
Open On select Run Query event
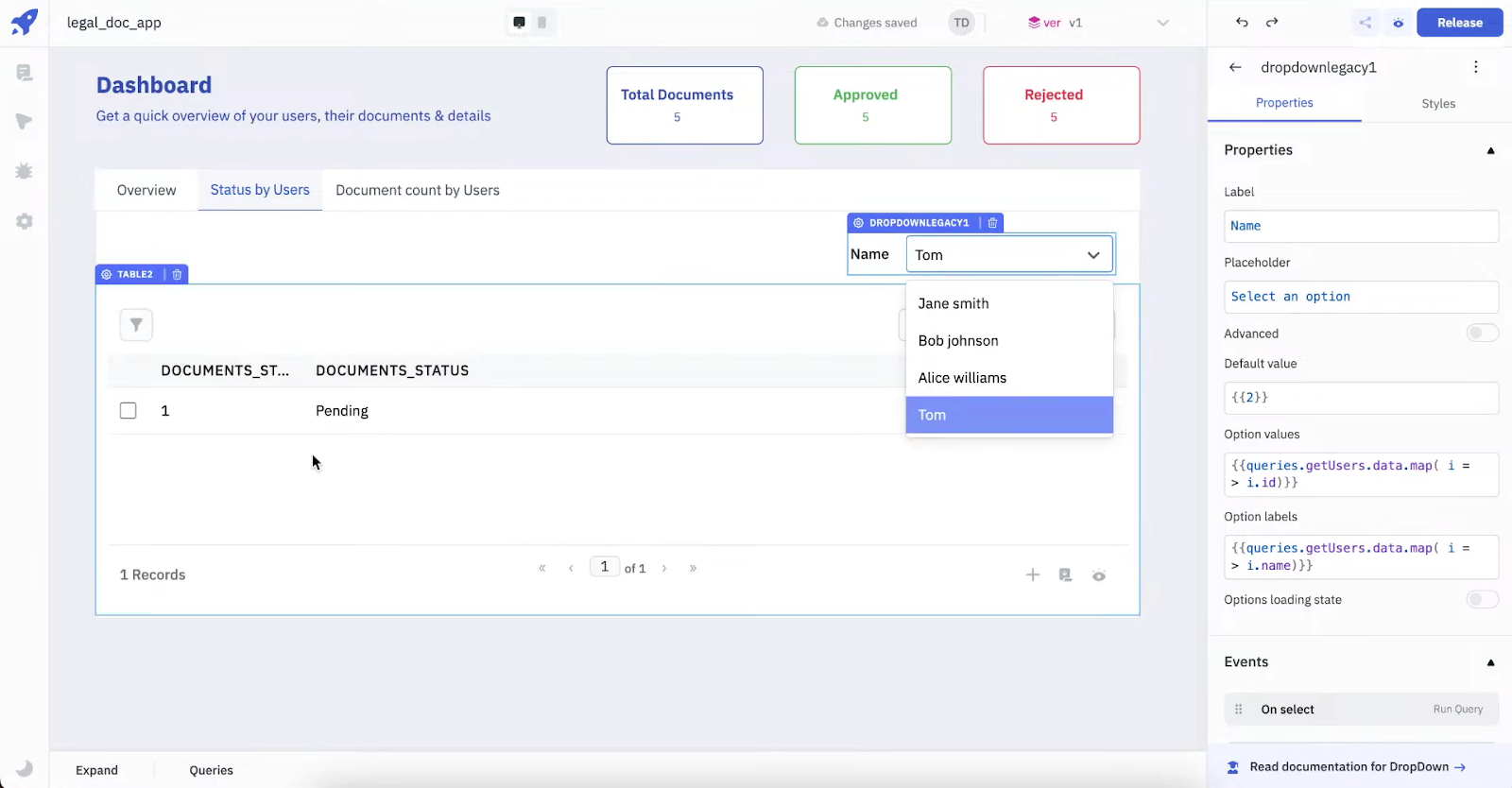tap(1362, 710)
